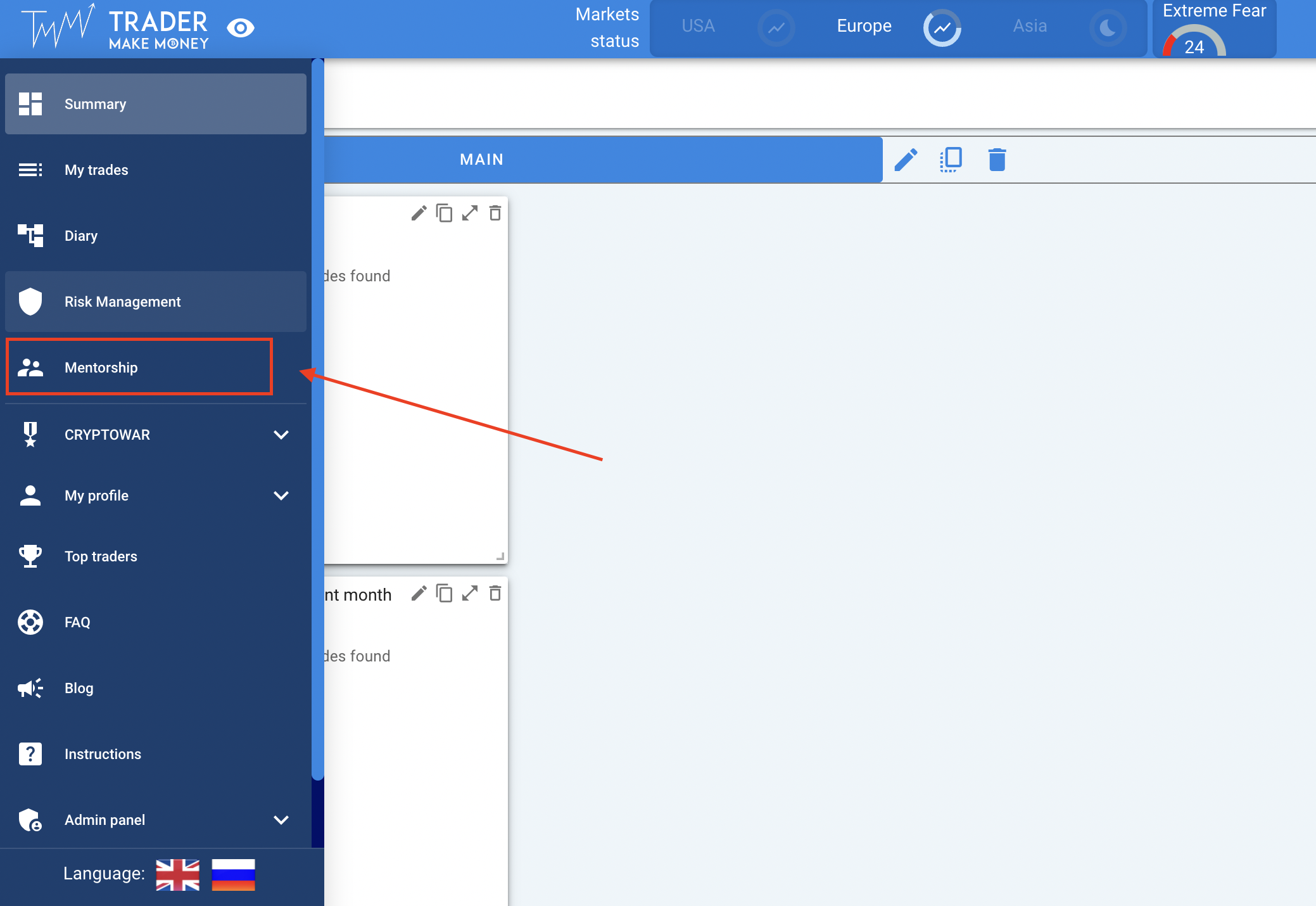Delete the first widget
Screen dimensions: 1316x906
pos(495,214)
